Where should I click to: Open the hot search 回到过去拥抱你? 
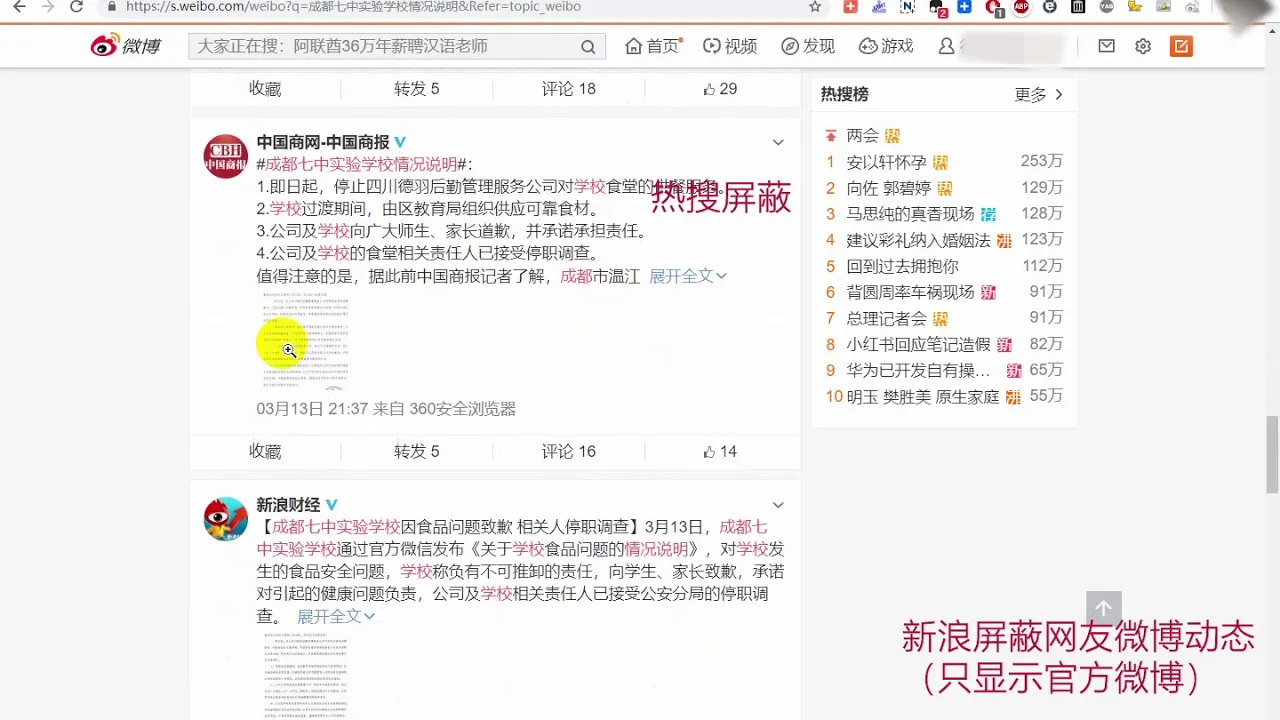tap(902, 266)
